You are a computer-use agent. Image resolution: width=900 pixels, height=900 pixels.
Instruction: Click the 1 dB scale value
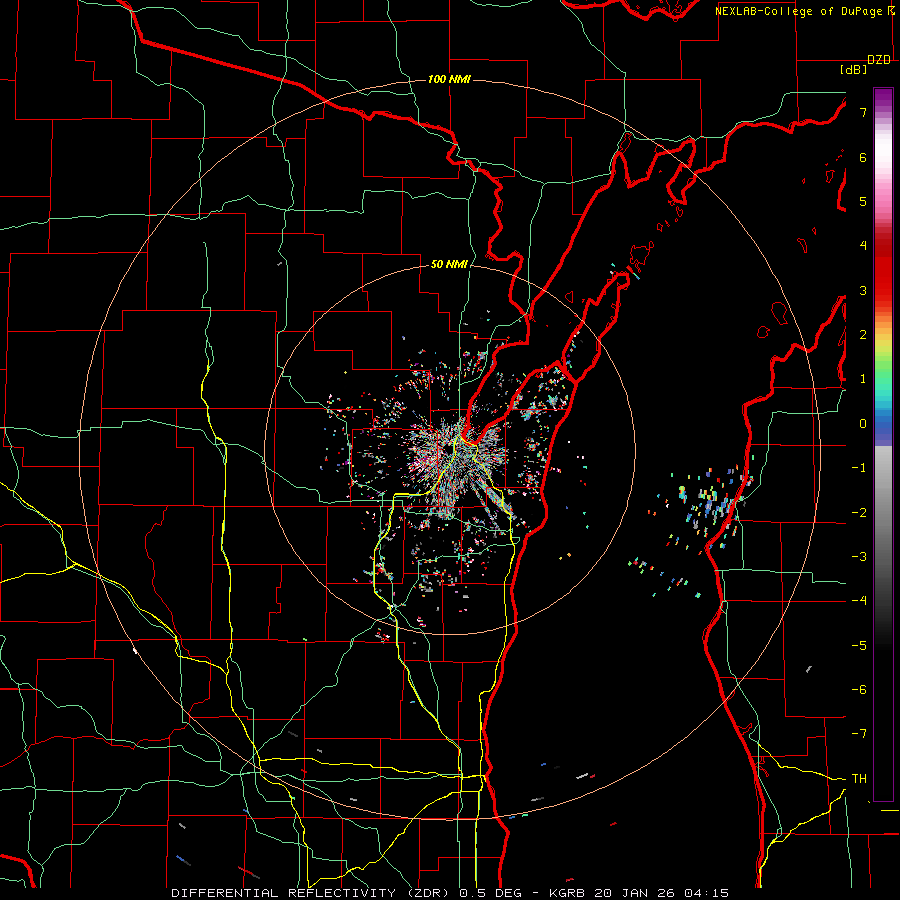pos(863,379)
